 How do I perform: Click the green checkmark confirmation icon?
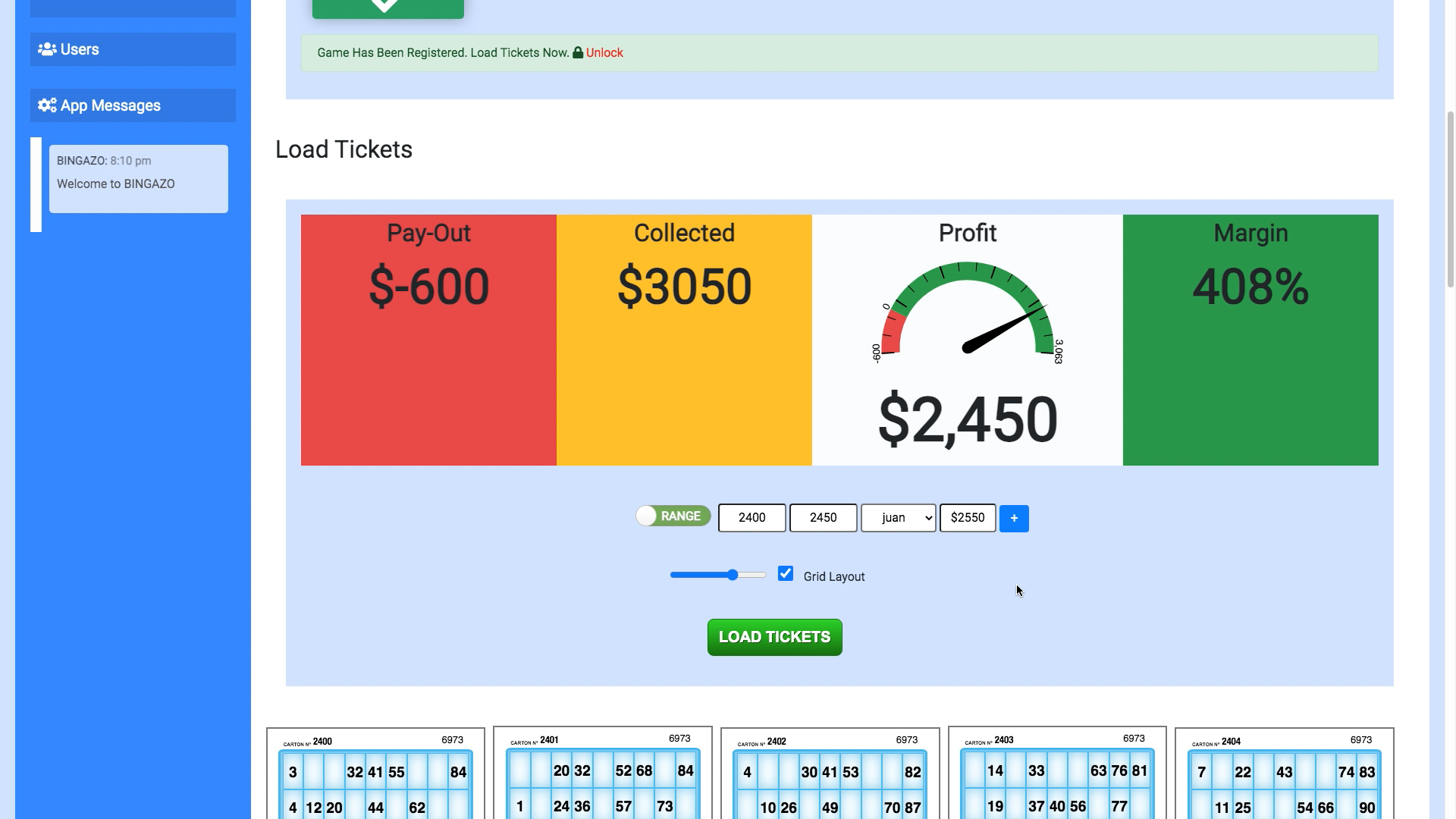click(x=387, y=4)
